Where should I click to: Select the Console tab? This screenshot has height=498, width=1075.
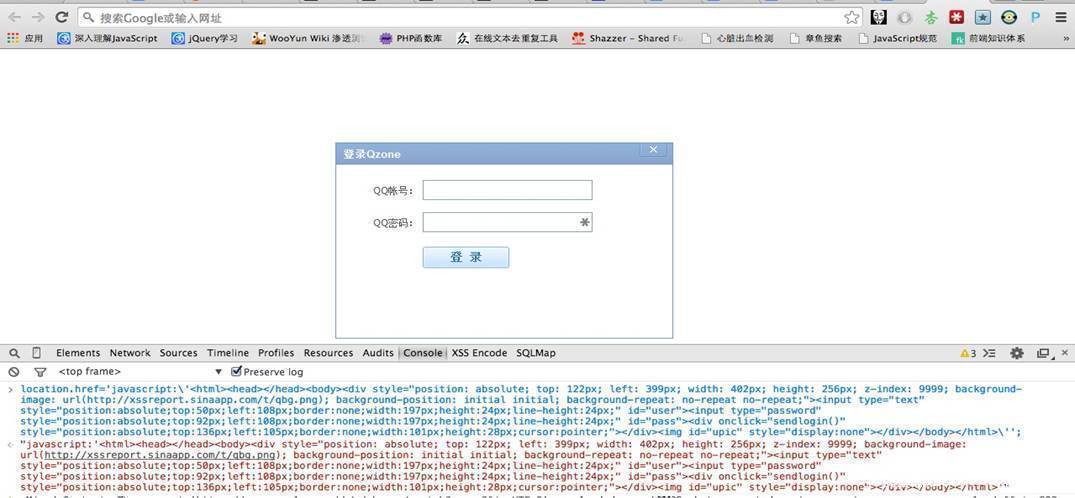pos(422,353)
